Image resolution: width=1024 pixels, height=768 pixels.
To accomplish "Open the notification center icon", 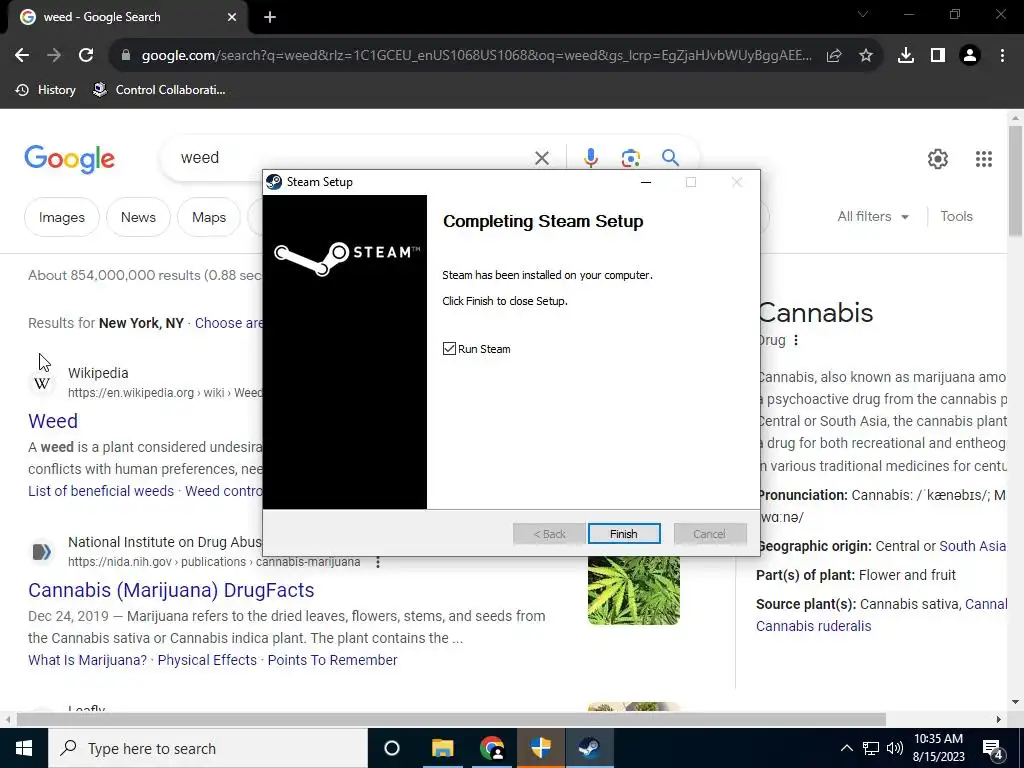I will pyautogui.click(x=993, y=749).
